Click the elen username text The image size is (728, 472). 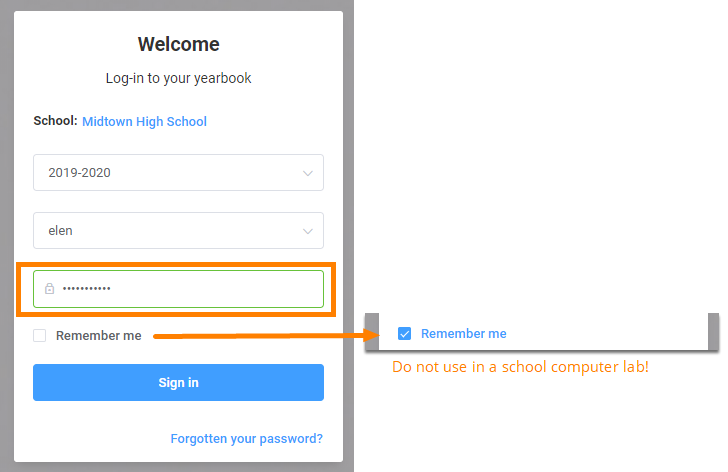point(61,231)
